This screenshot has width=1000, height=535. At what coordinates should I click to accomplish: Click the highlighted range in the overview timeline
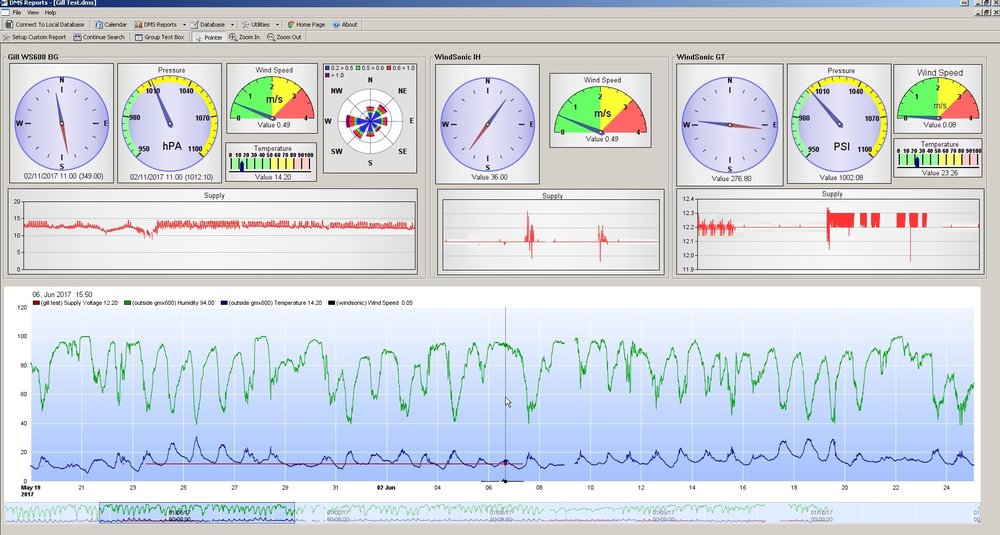(197, 513)
